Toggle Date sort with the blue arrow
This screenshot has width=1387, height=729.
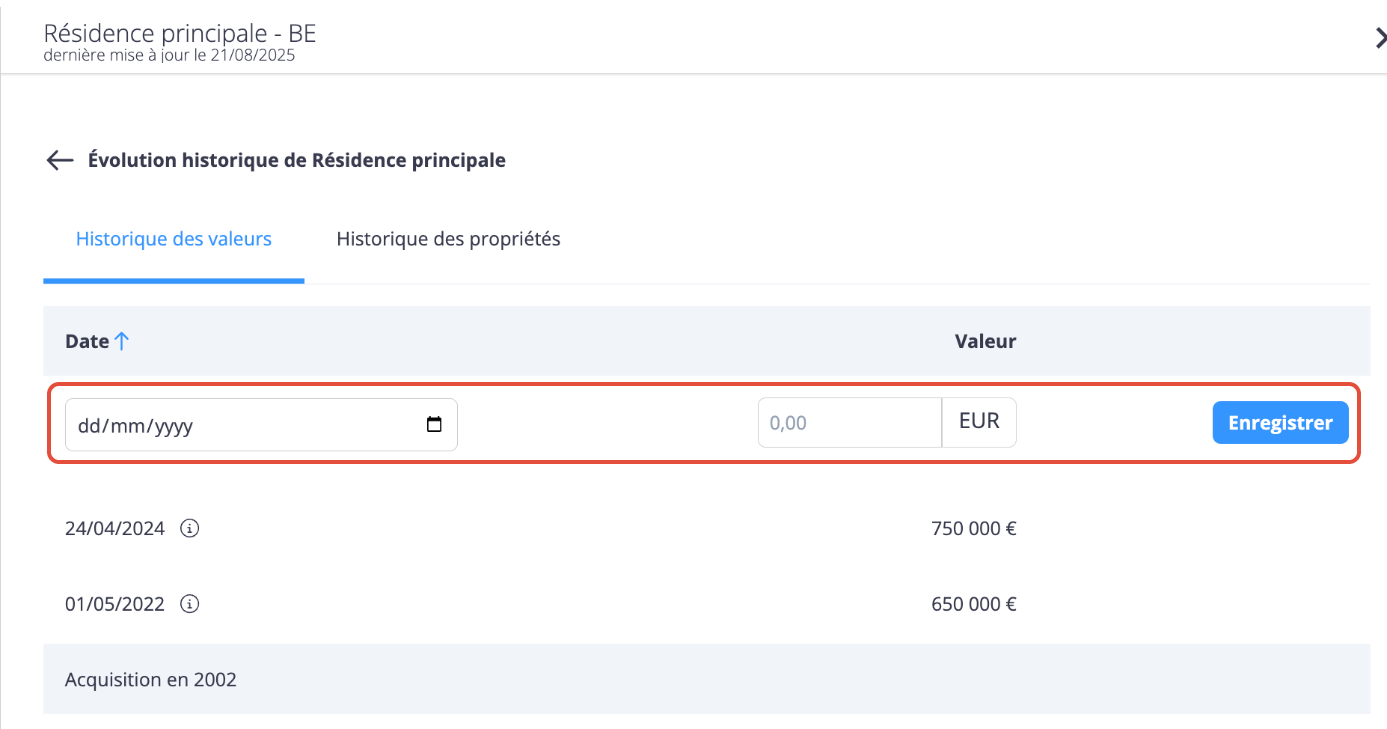coord(121,341)
